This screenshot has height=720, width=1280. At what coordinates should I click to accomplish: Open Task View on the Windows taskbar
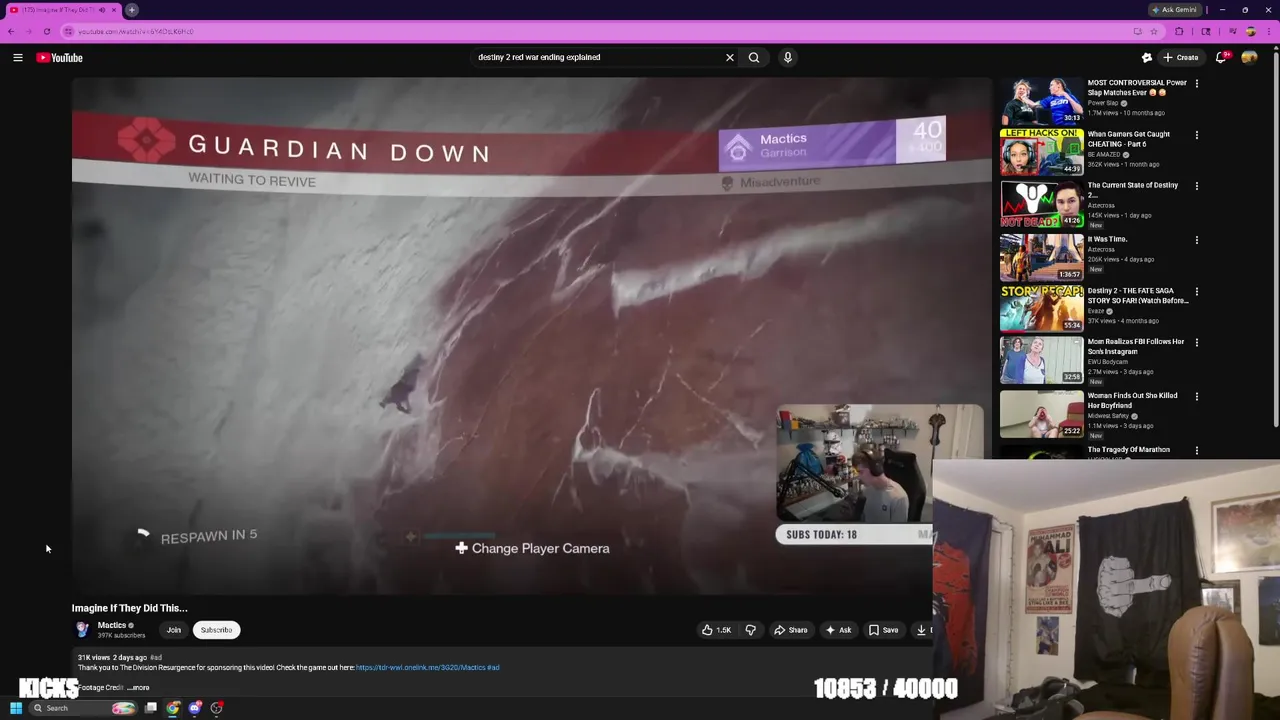coord(151,708)
